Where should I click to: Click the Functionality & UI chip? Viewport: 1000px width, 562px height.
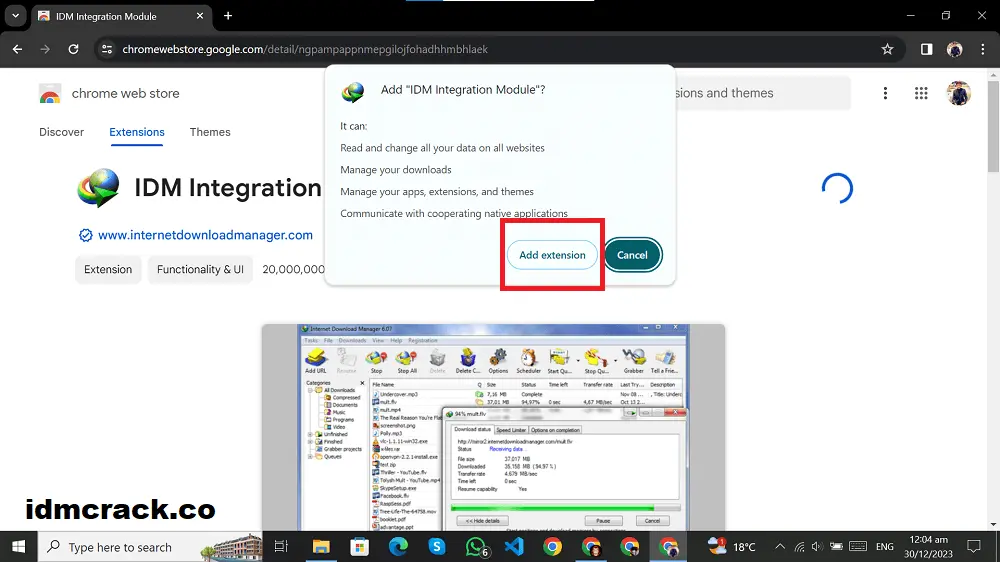(x=200, y=269)
